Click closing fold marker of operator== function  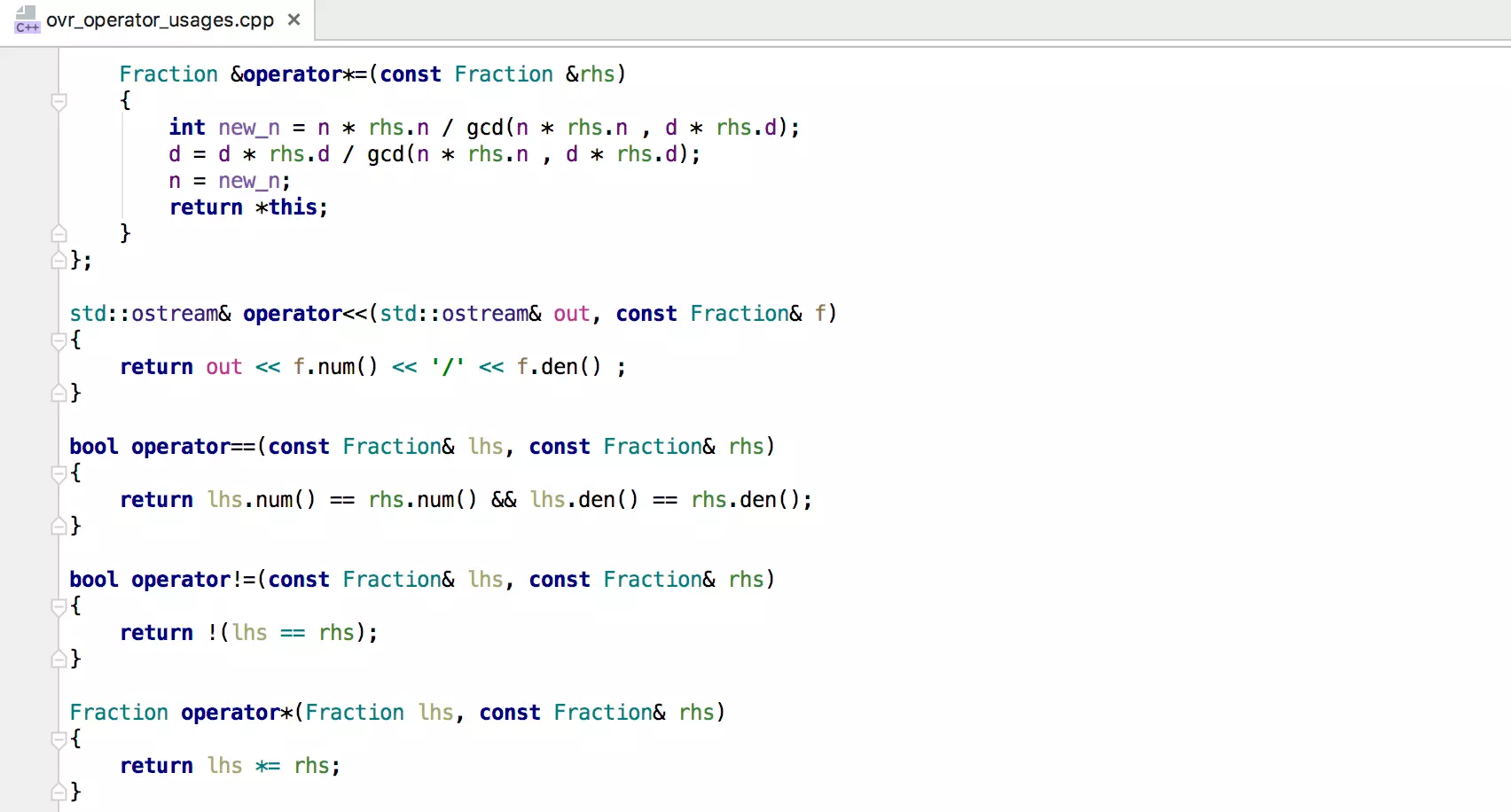click(59, 526)
